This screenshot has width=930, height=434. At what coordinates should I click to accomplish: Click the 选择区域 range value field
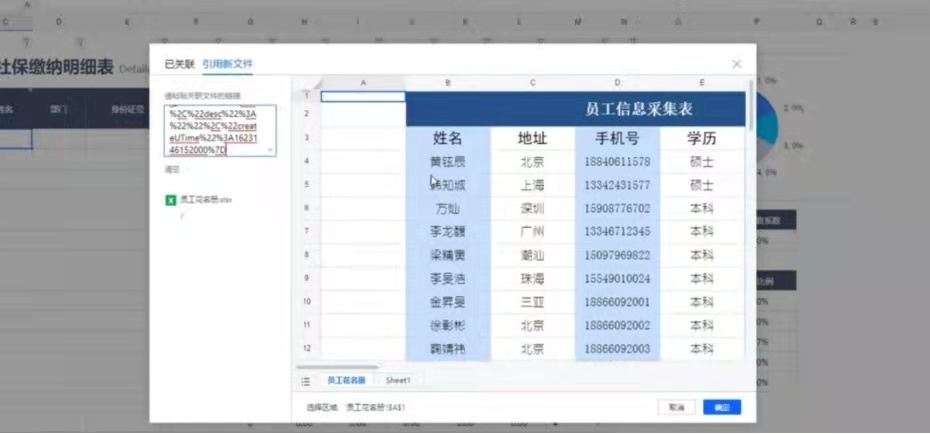376,408
